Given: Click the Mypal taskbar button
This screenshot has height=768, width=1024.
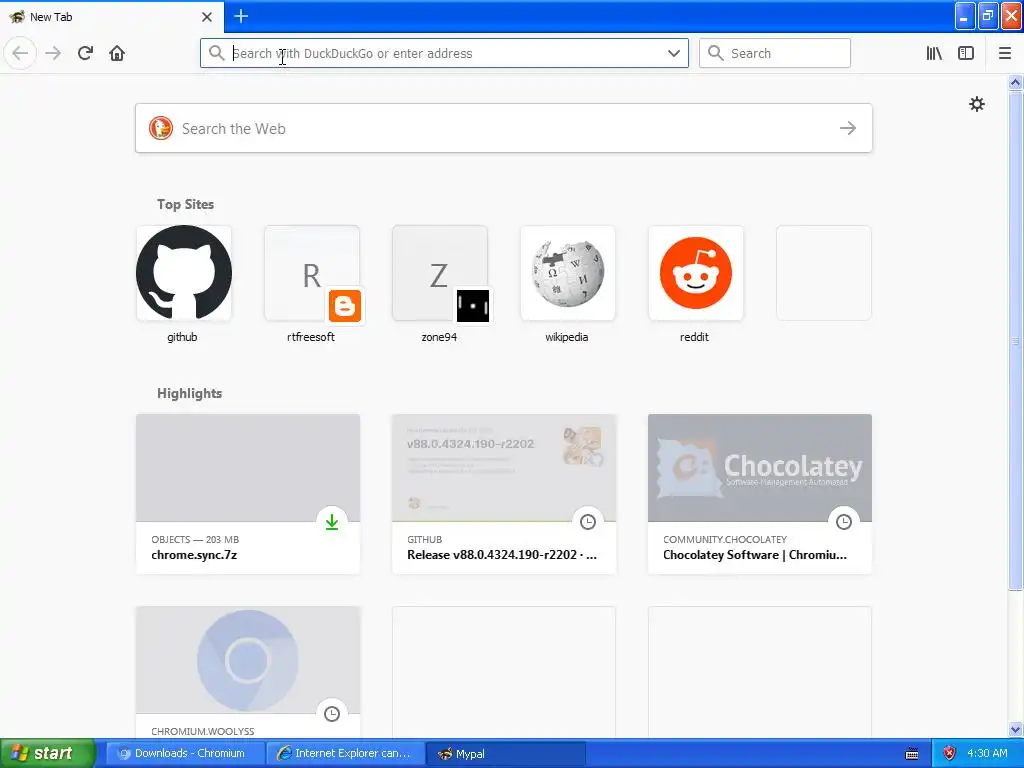Looking at the screenshot, I should (x=505, y=753).
